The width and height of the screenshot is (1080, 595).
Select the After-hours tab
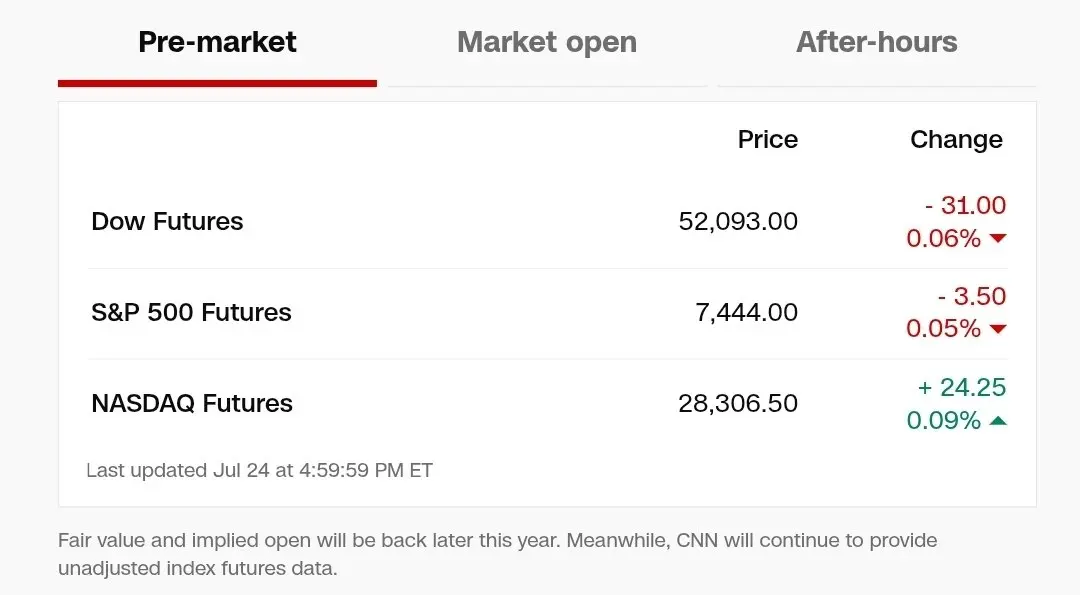click(x=877, y=42)
